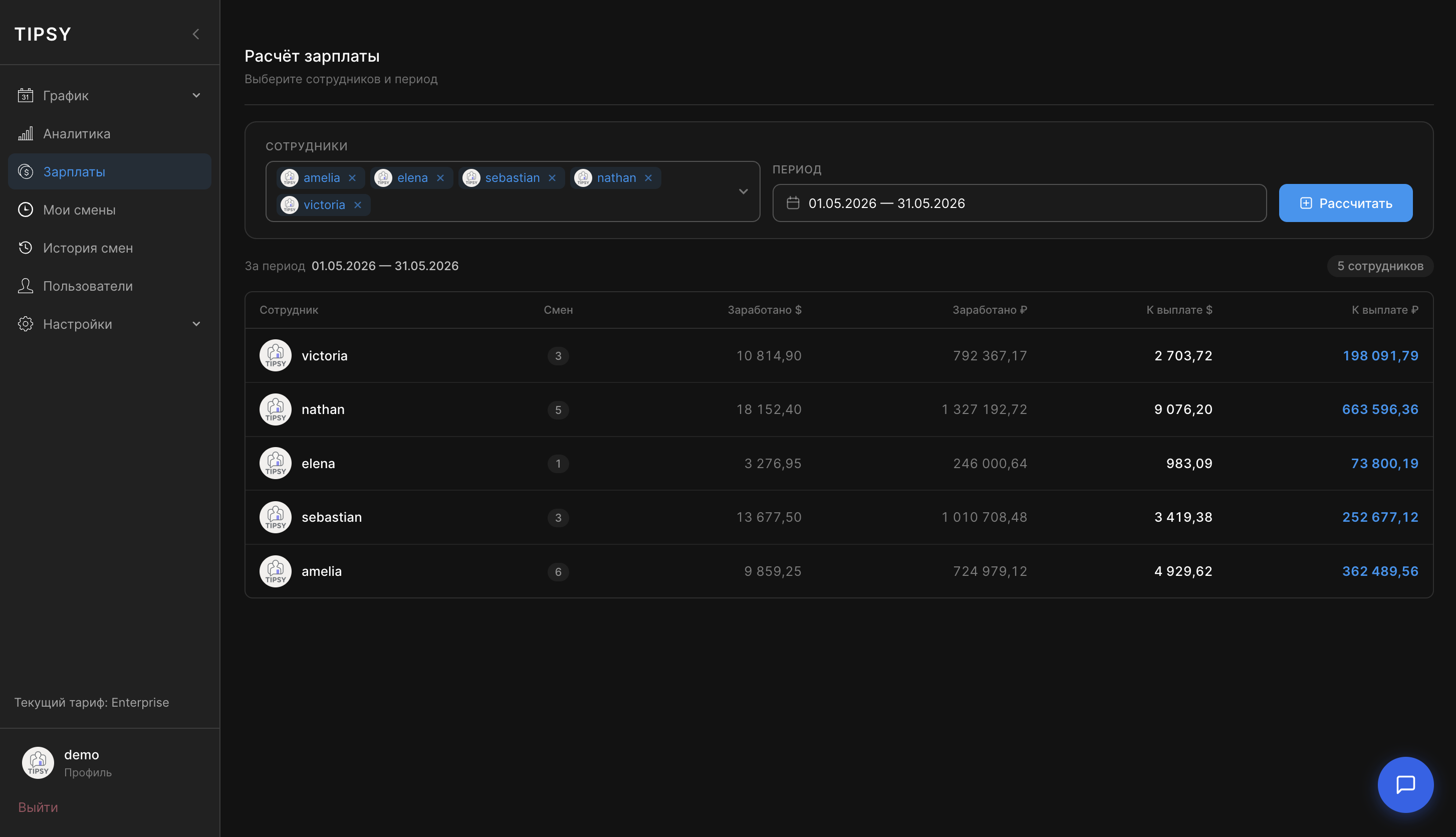Click the sebastian name in the table

pos(332,517)
